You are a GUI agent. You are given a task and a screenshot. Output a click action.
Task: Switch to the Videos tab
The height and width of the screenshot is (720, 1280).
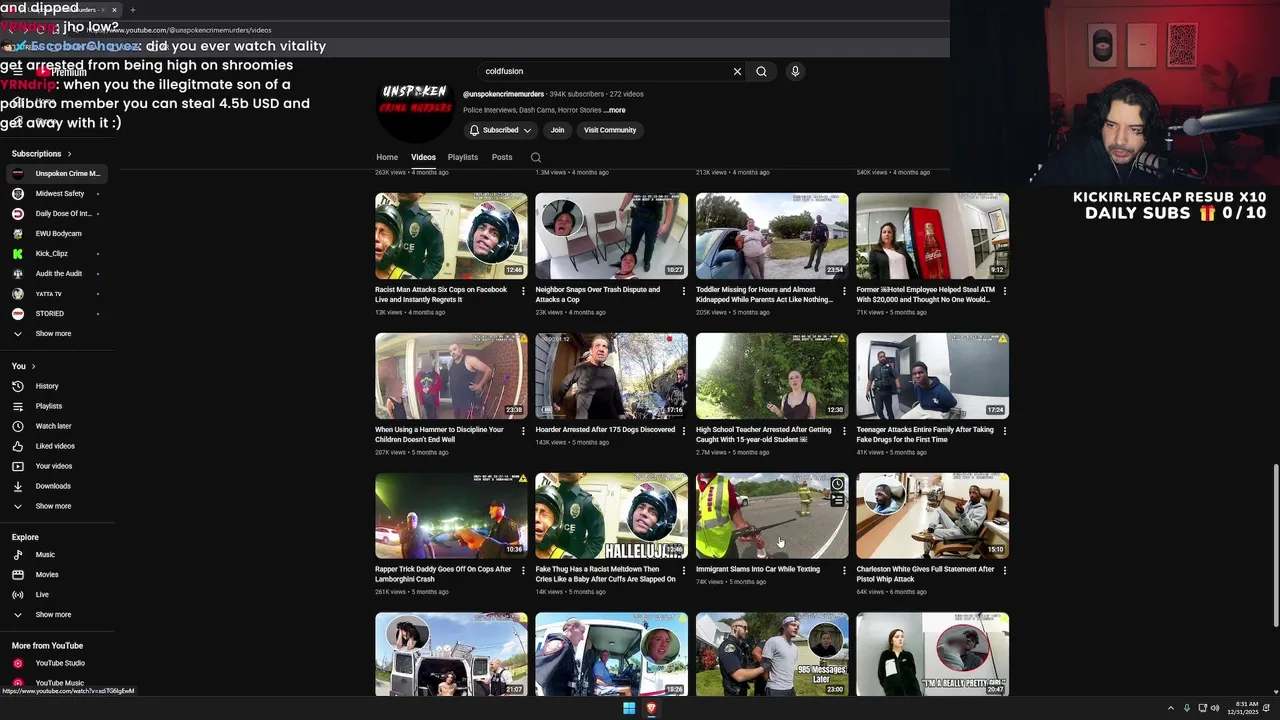[x=423, y=157]
